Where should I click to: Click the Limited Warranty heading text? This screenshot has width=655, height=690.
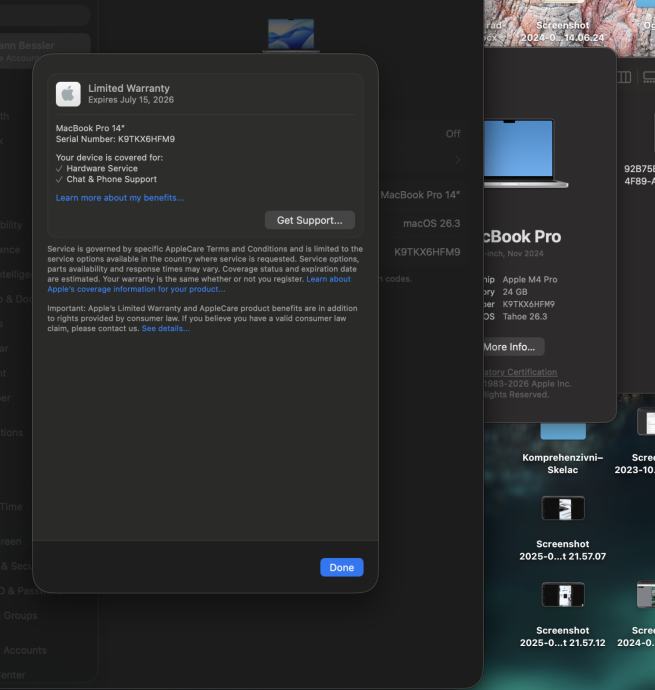[128, 88]
